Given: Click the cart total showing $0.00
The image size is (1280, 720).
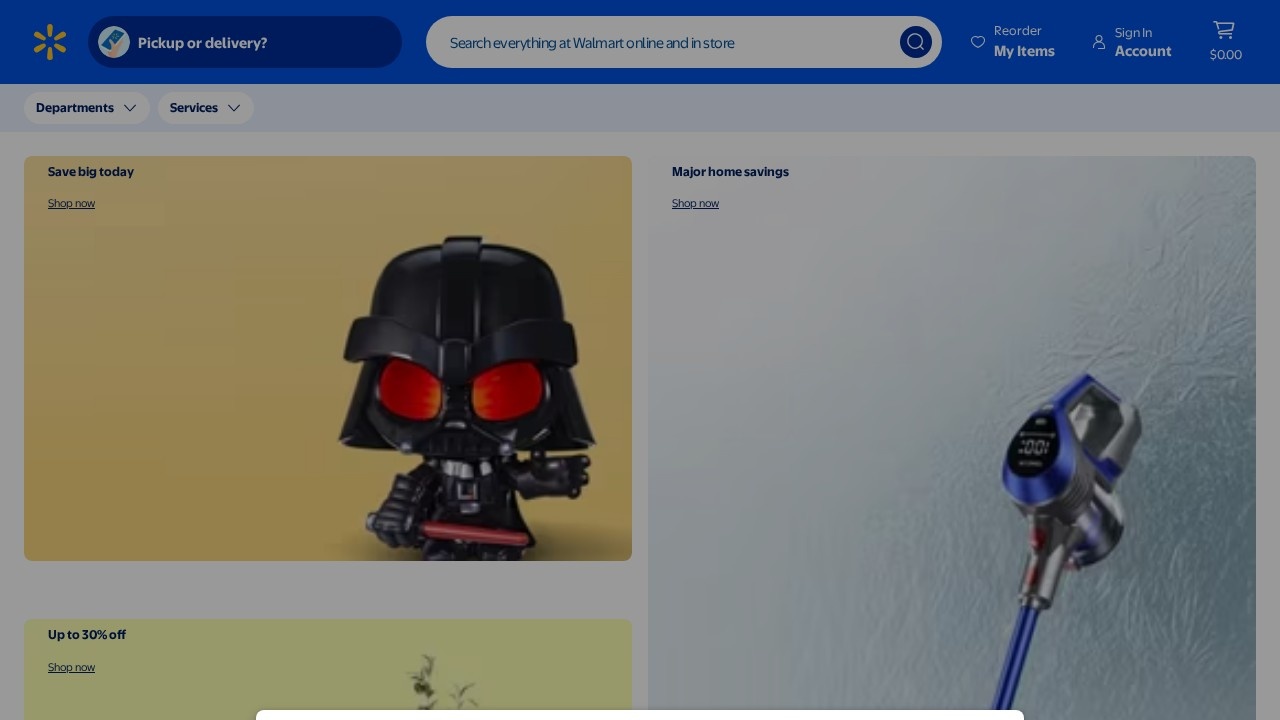Looking at the screenshot, I should [x=1225, y=55].
